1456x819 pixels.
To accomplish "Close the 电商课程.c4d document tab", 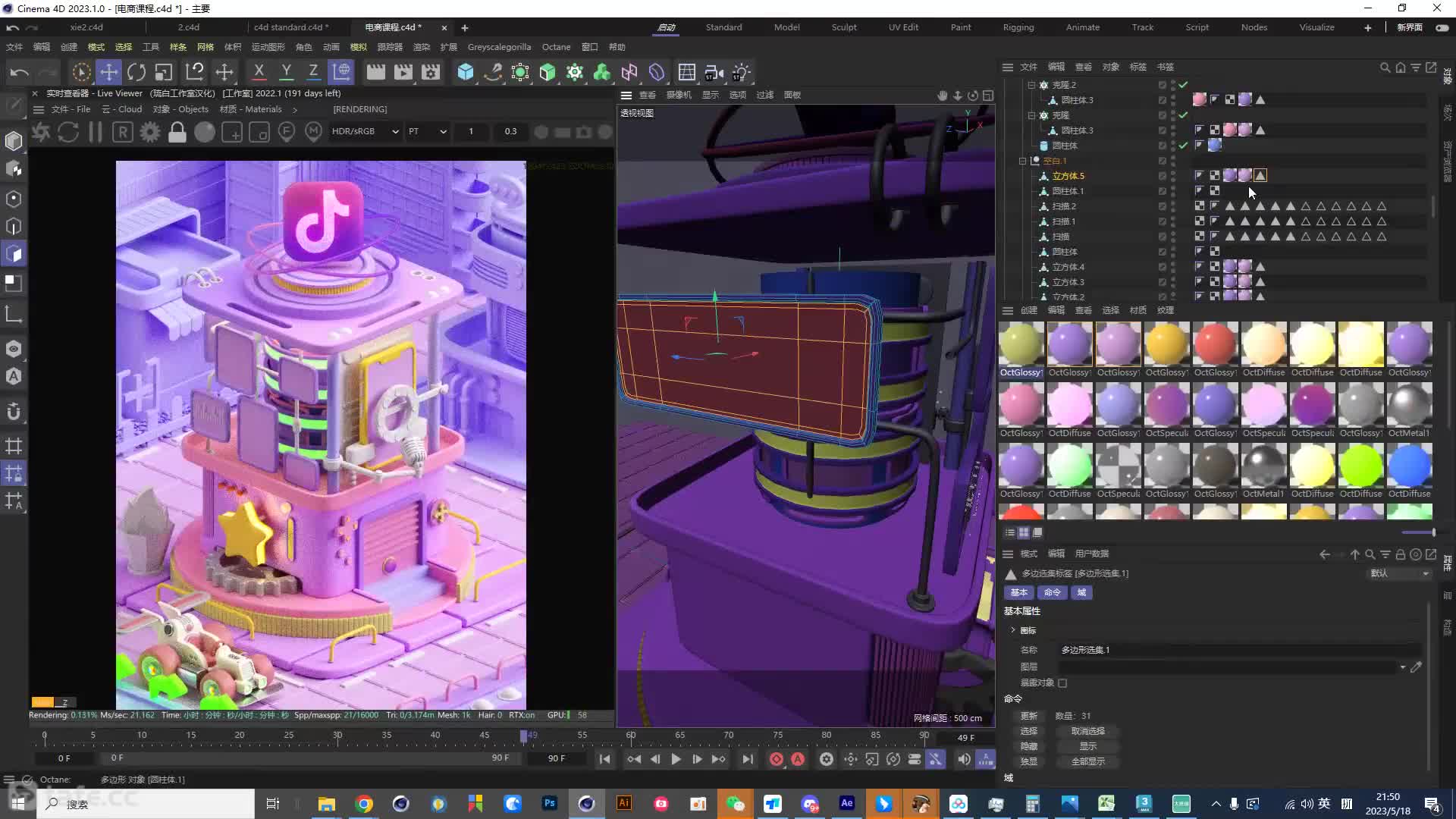I will pos(444,28).
